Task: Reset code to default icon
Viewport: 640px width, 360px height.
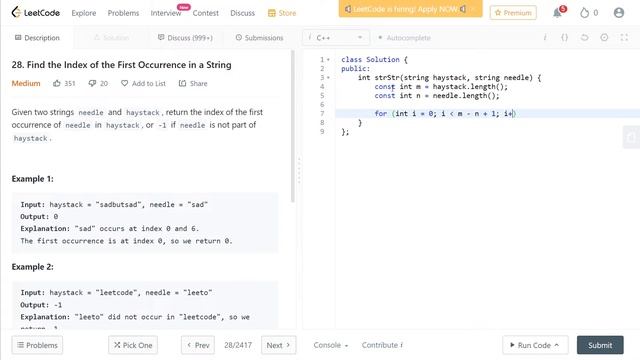Action: tap(584, 38)
